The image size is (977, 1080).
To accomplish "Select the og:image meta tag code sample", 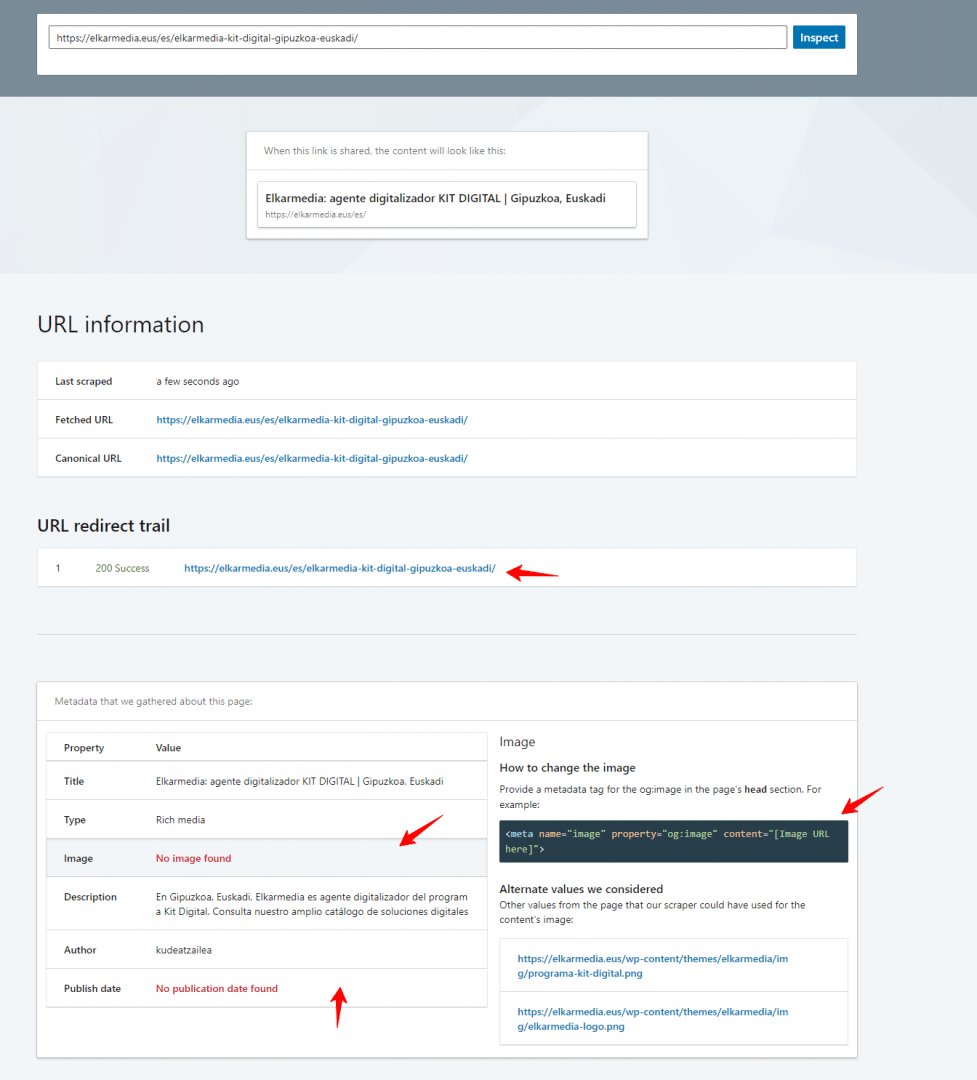I will tap(673, 841).
